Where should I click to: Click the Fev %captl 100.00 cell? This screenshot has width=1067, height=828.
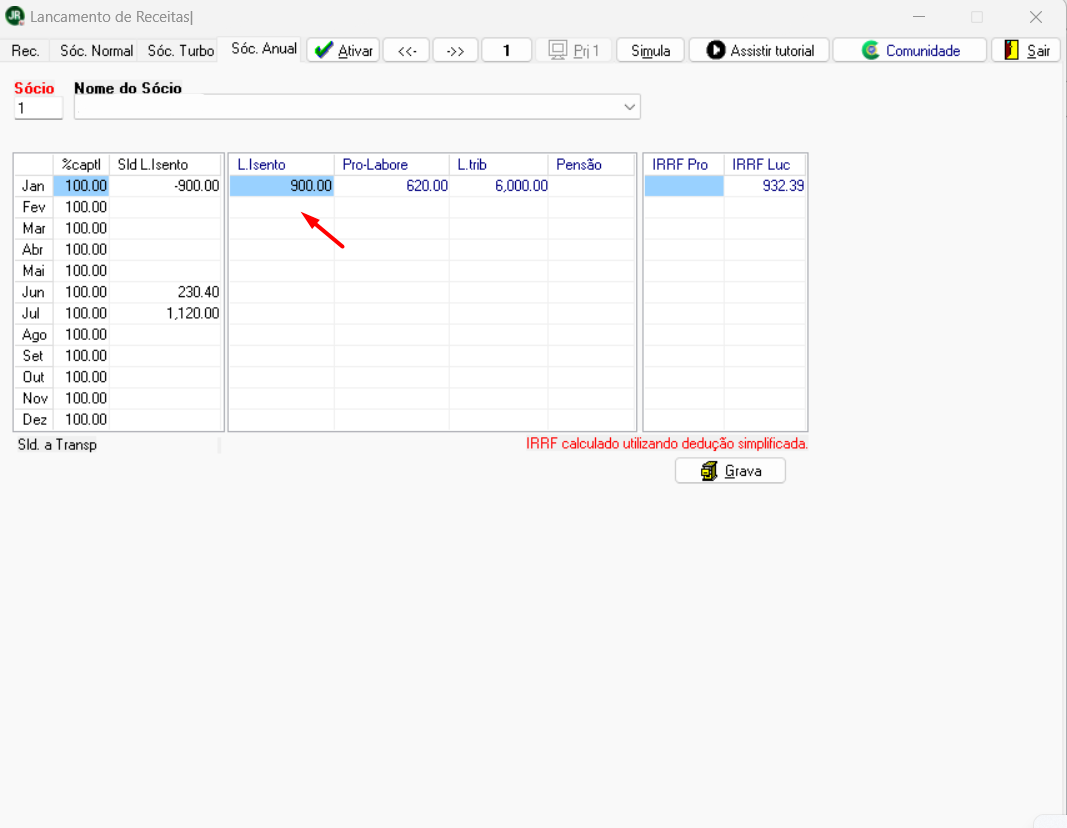82,207
